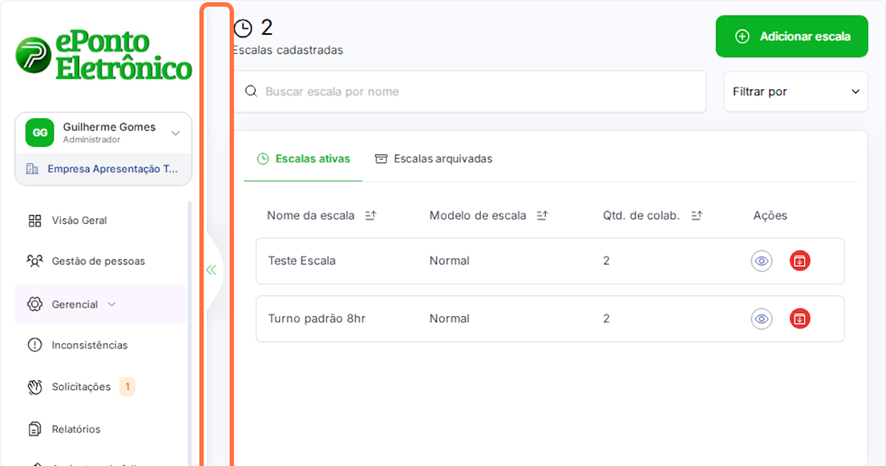Click the ePonto Eletrônico logo
This screenshot has height=466, width=886.
(103, 56)
